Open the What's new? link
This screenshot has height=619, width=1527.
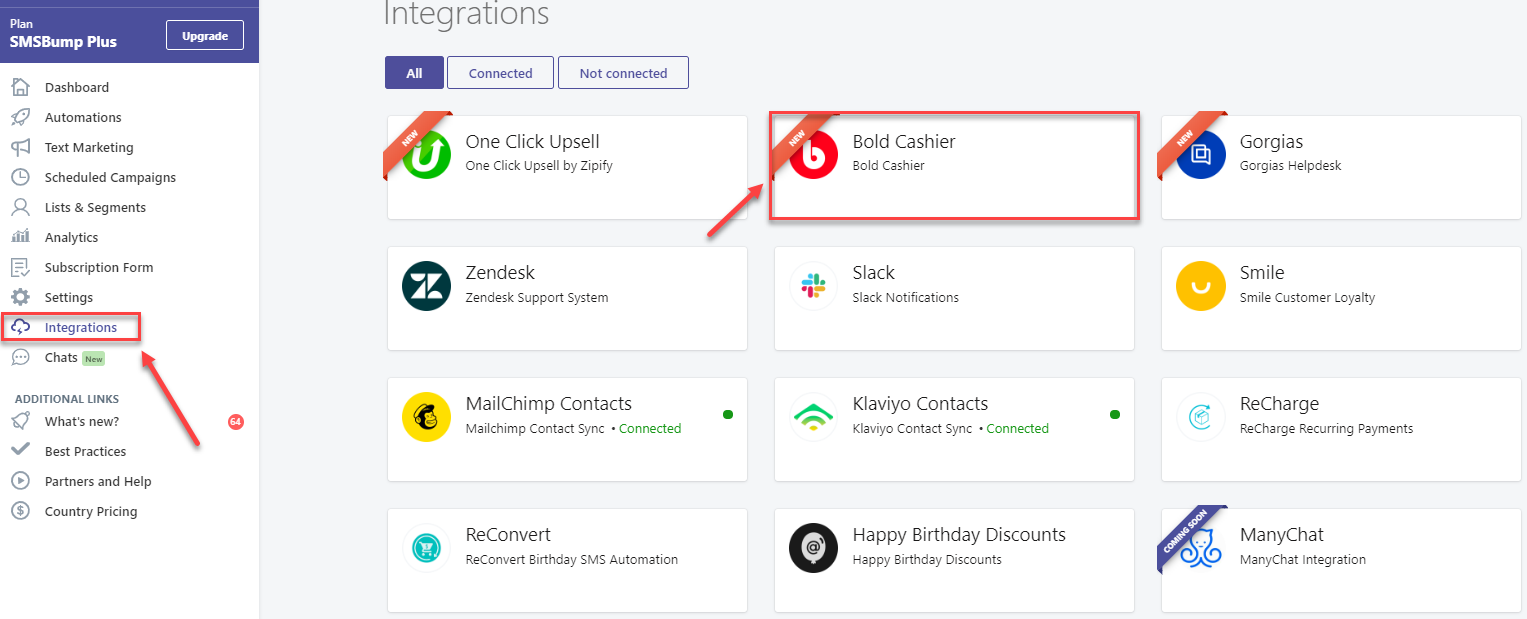pyautogui.click(x=82, y=421)
